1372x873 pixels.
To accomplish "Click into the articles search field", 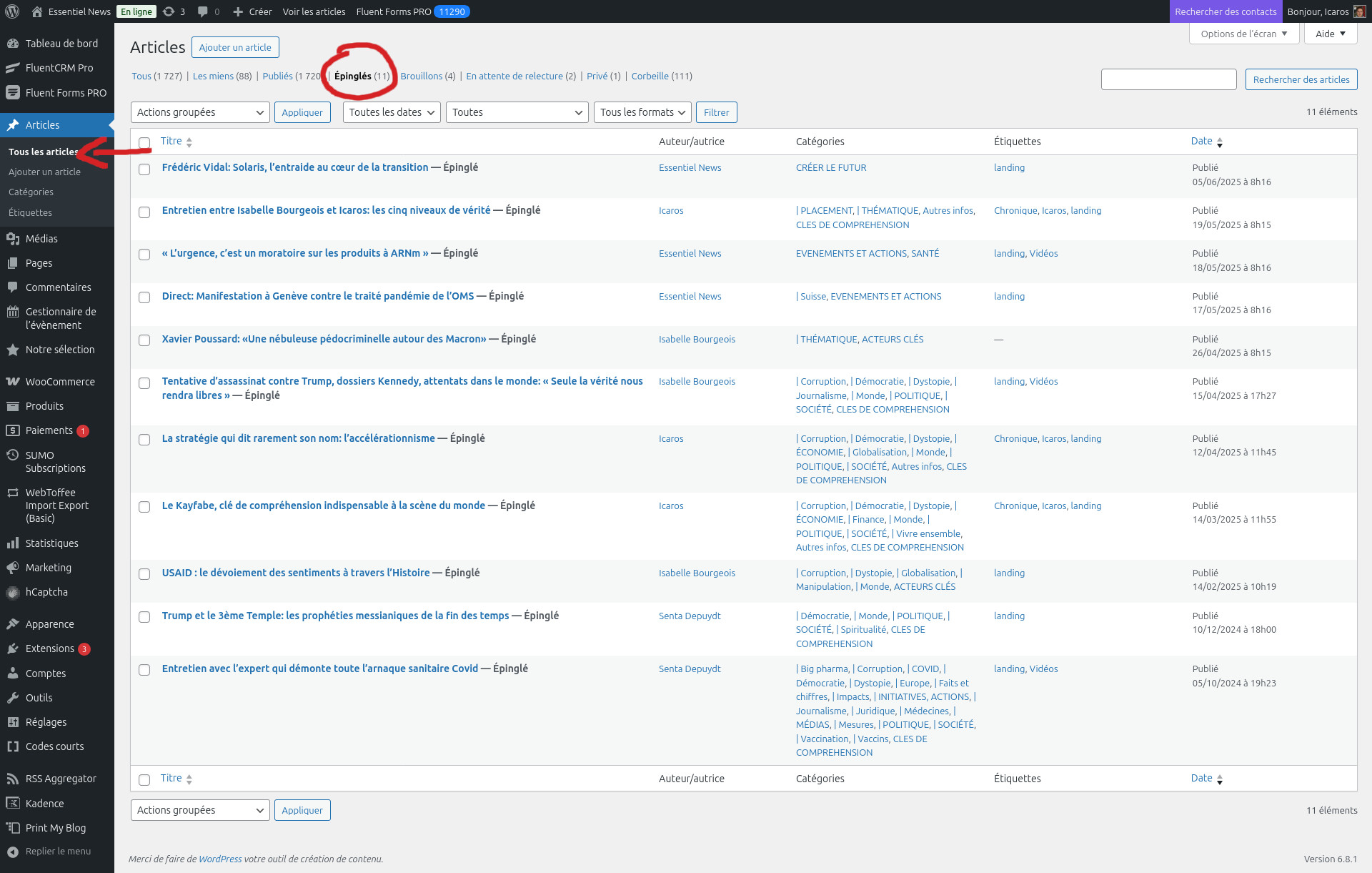I will [x=1168, y=79].
